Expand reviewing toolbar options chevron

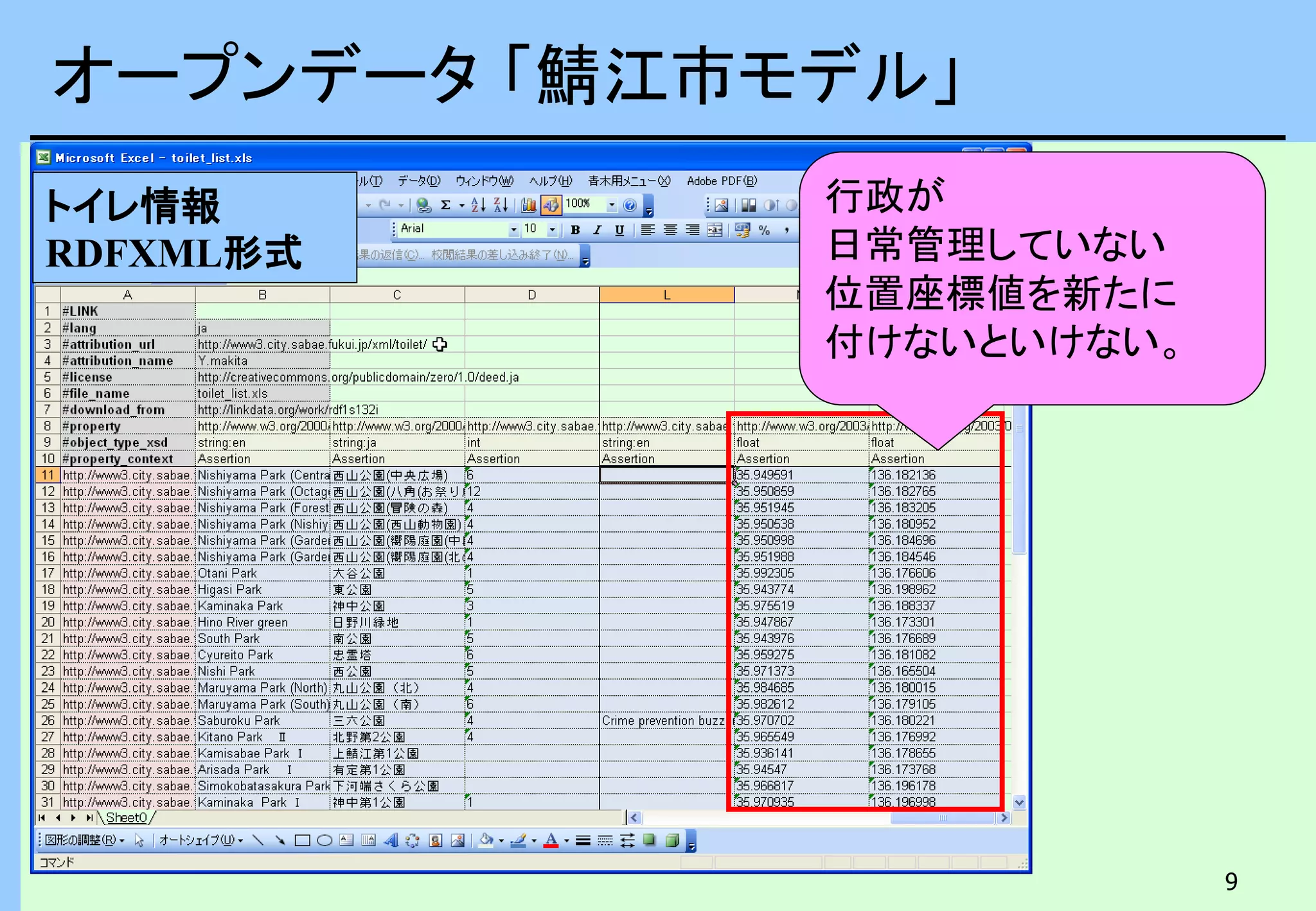[585, 257]
